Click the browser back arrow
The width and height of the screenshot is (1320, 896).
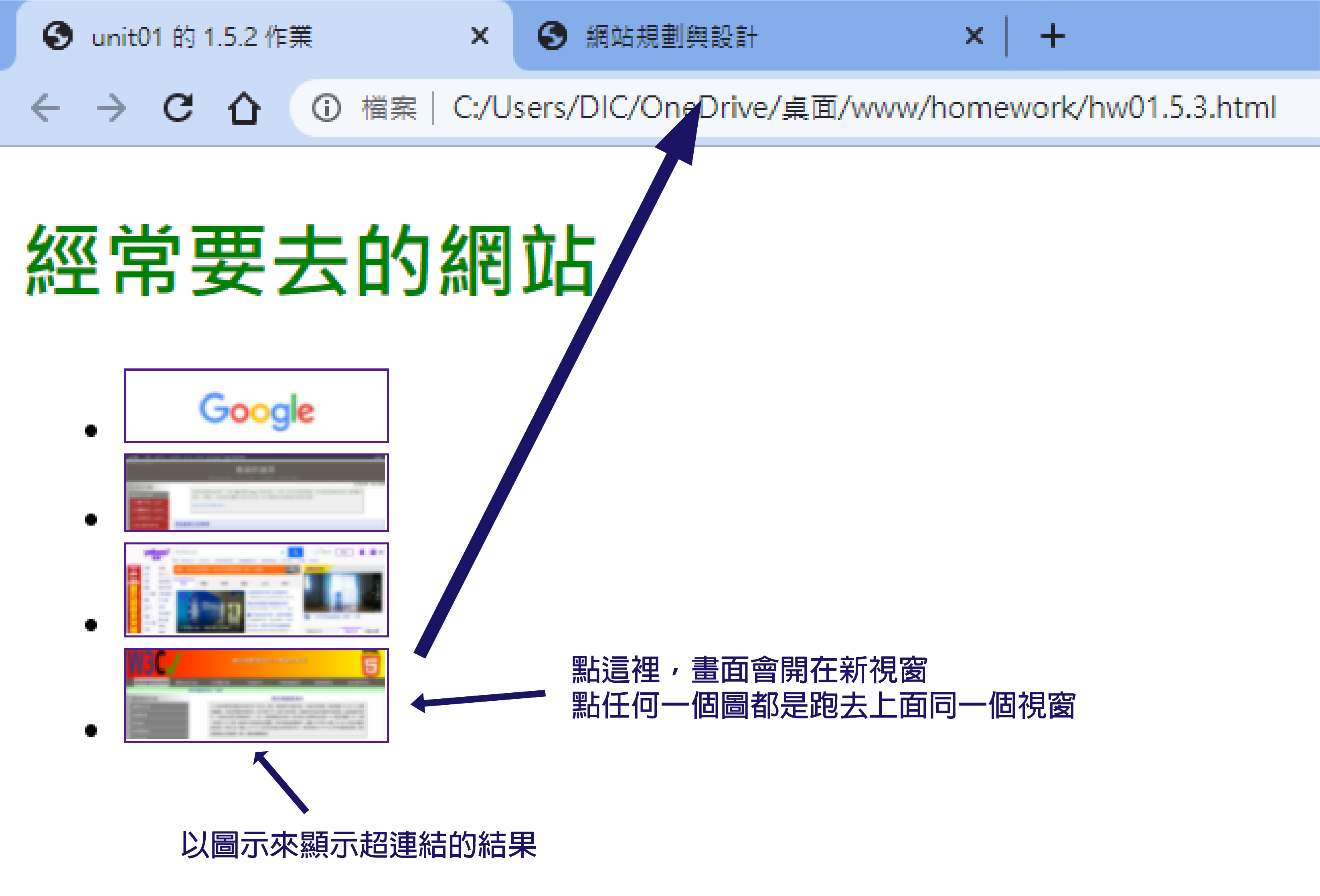45,108
